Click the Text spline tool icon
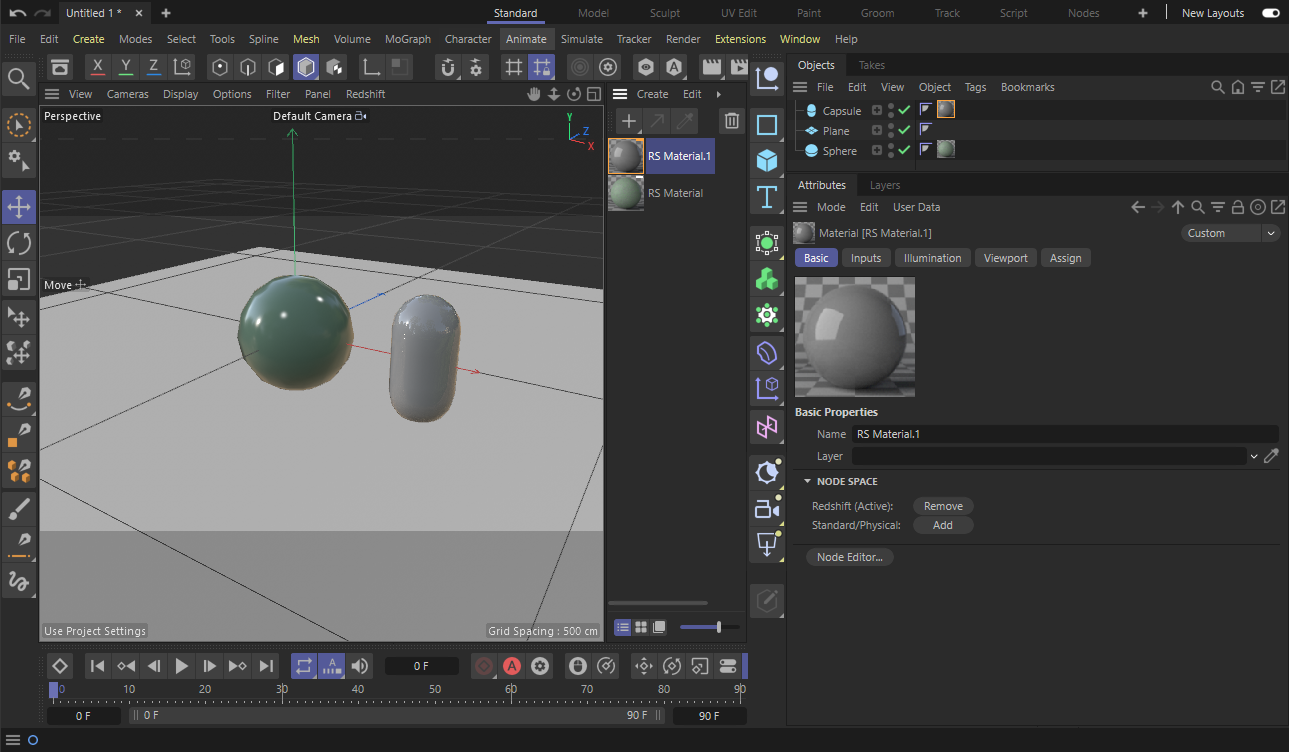Viewport: 1289px width, 752px height. tap(767, 197)
